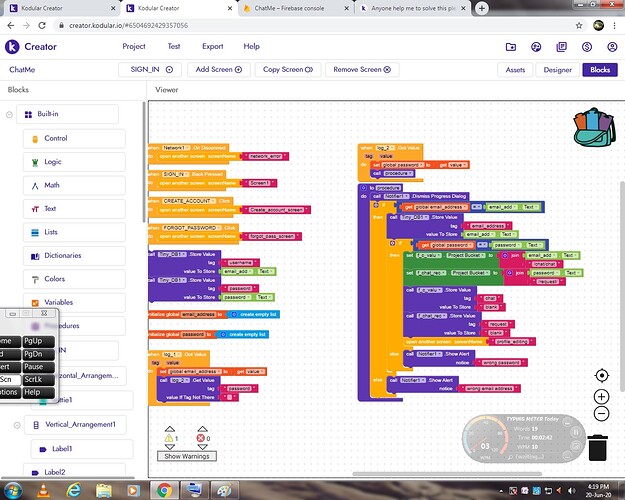The image size is (625, 500).
Task: Bookmark this page with star icon
Action: pyautogui.click(x=579, y=26)
